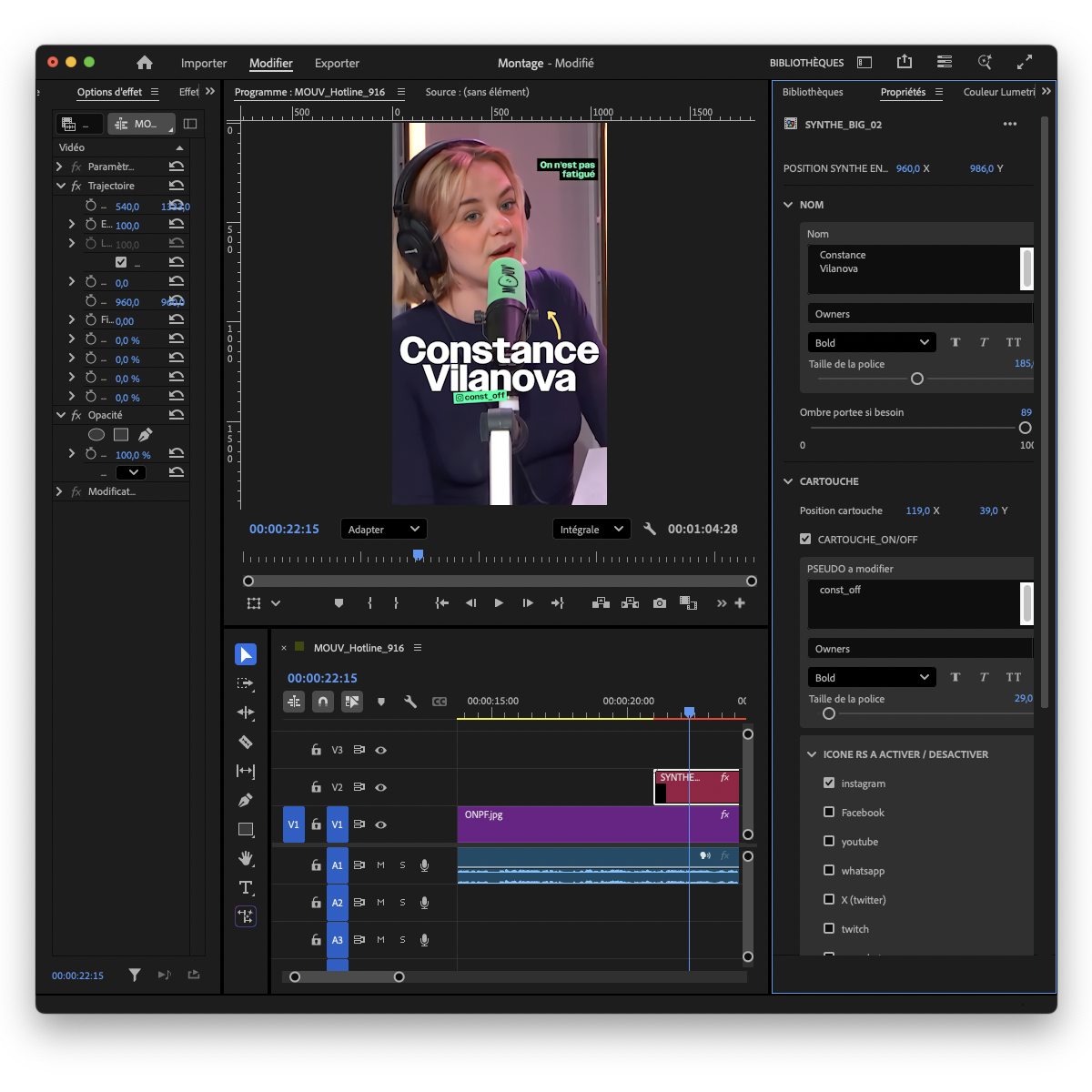This screenshot has height=1092, width=1092.
Task: Select the Pen tool in the timeline toolbar
Action: (246, 800)
